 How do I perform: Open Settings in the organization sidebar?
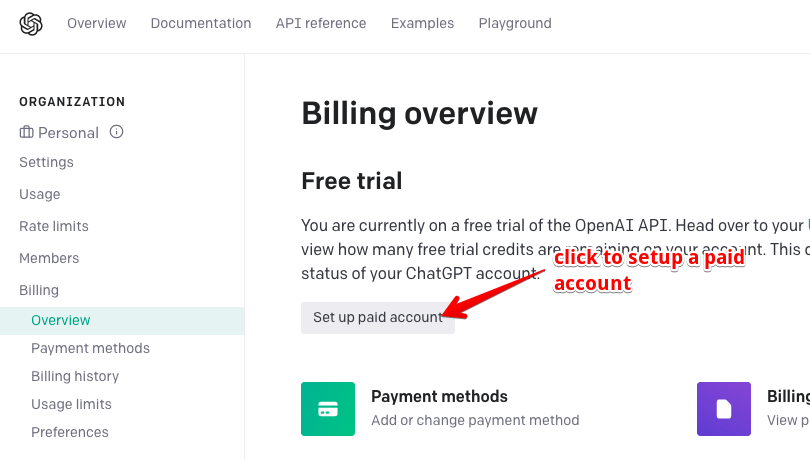click(x=46, y=162)
